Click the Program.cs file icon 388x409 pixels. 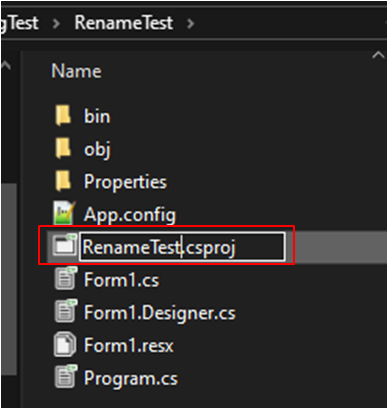66,377
